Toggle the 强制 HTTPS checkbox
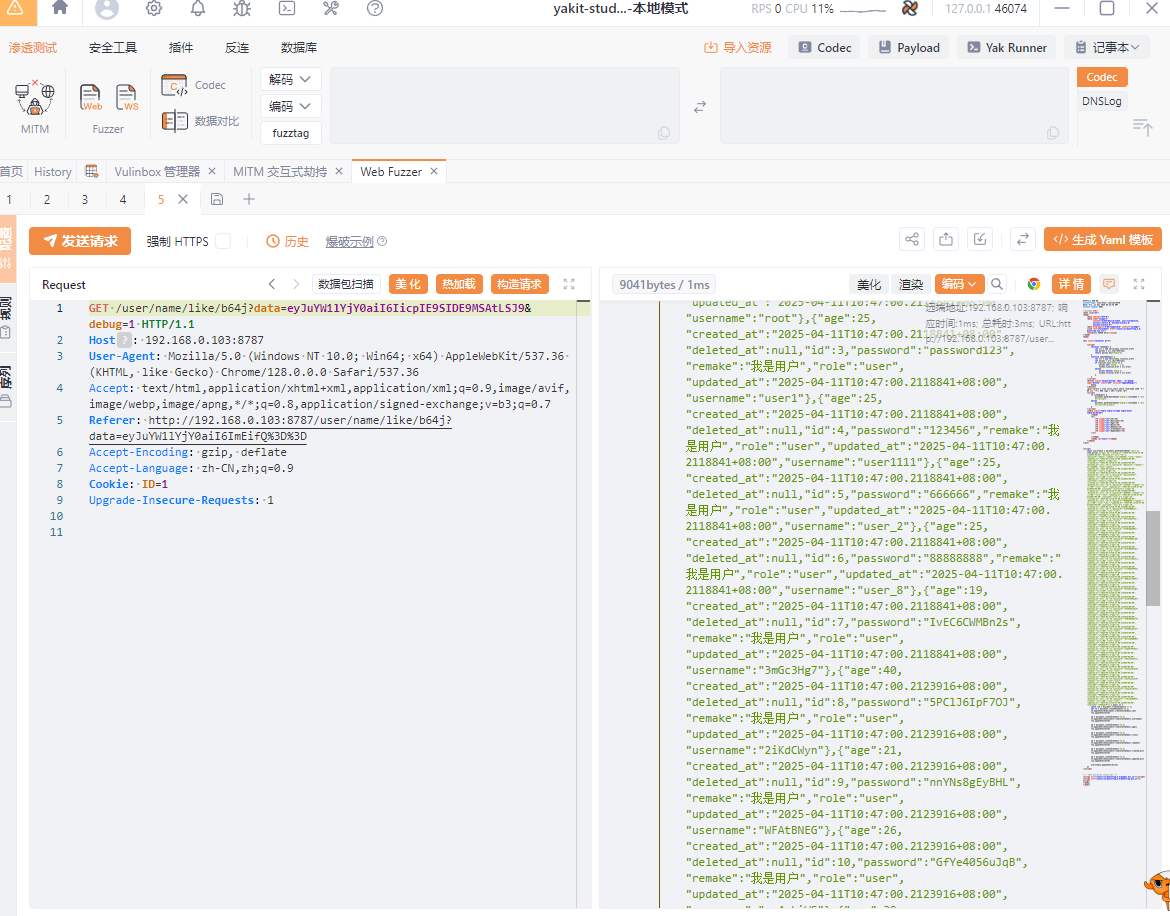Screen dimensions: 1170x916 [x=223, y=241]
